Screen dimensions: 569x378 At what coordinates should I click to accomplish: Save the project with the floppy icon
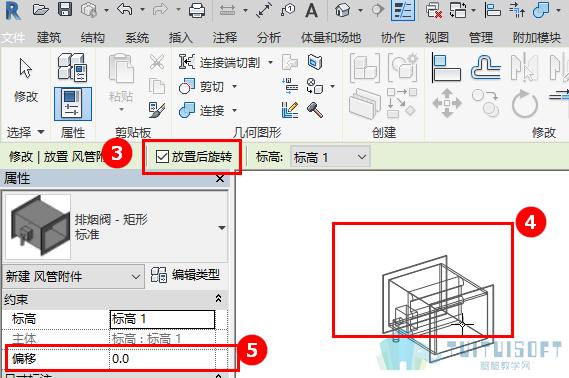(x=65, y=9)
